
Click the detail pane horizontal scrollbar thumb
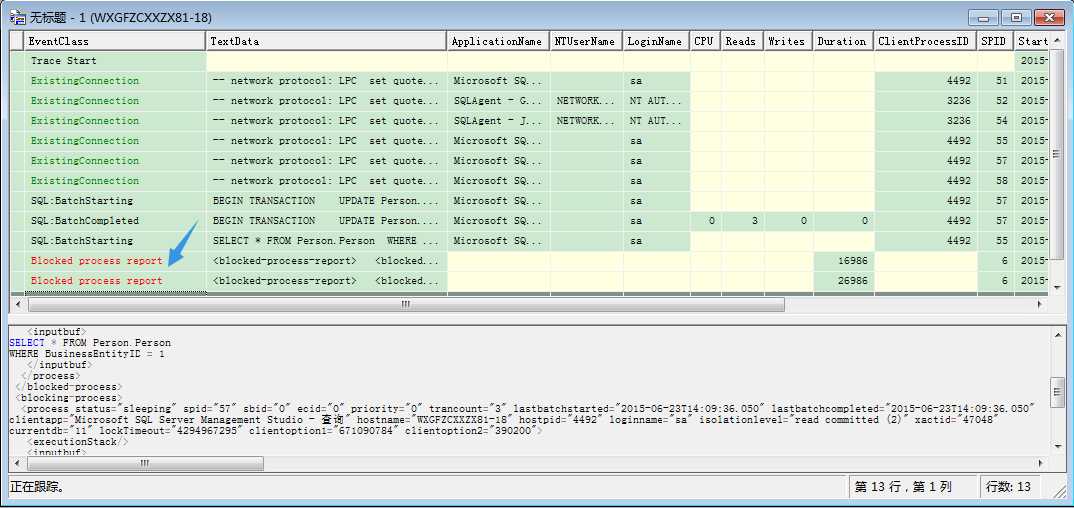(145, 463)
